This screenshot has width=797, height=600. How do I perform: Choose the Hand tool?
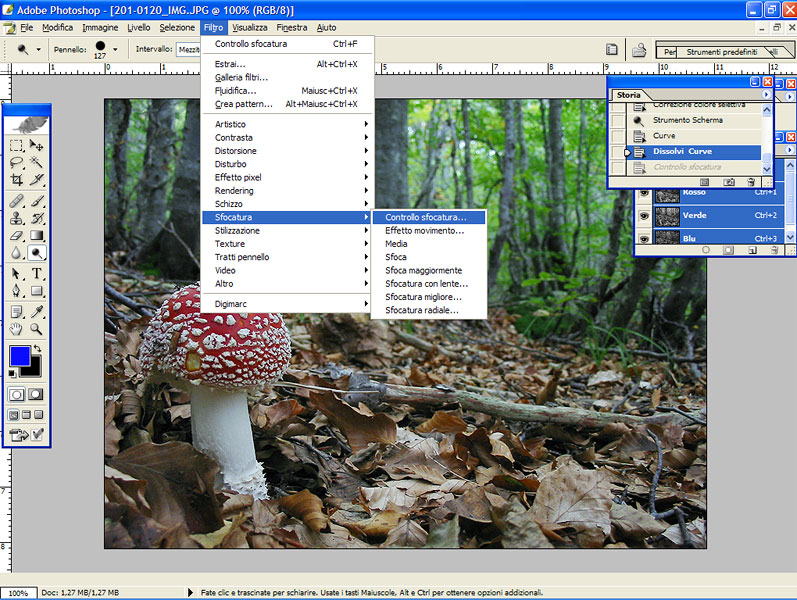tap(16, 329)
